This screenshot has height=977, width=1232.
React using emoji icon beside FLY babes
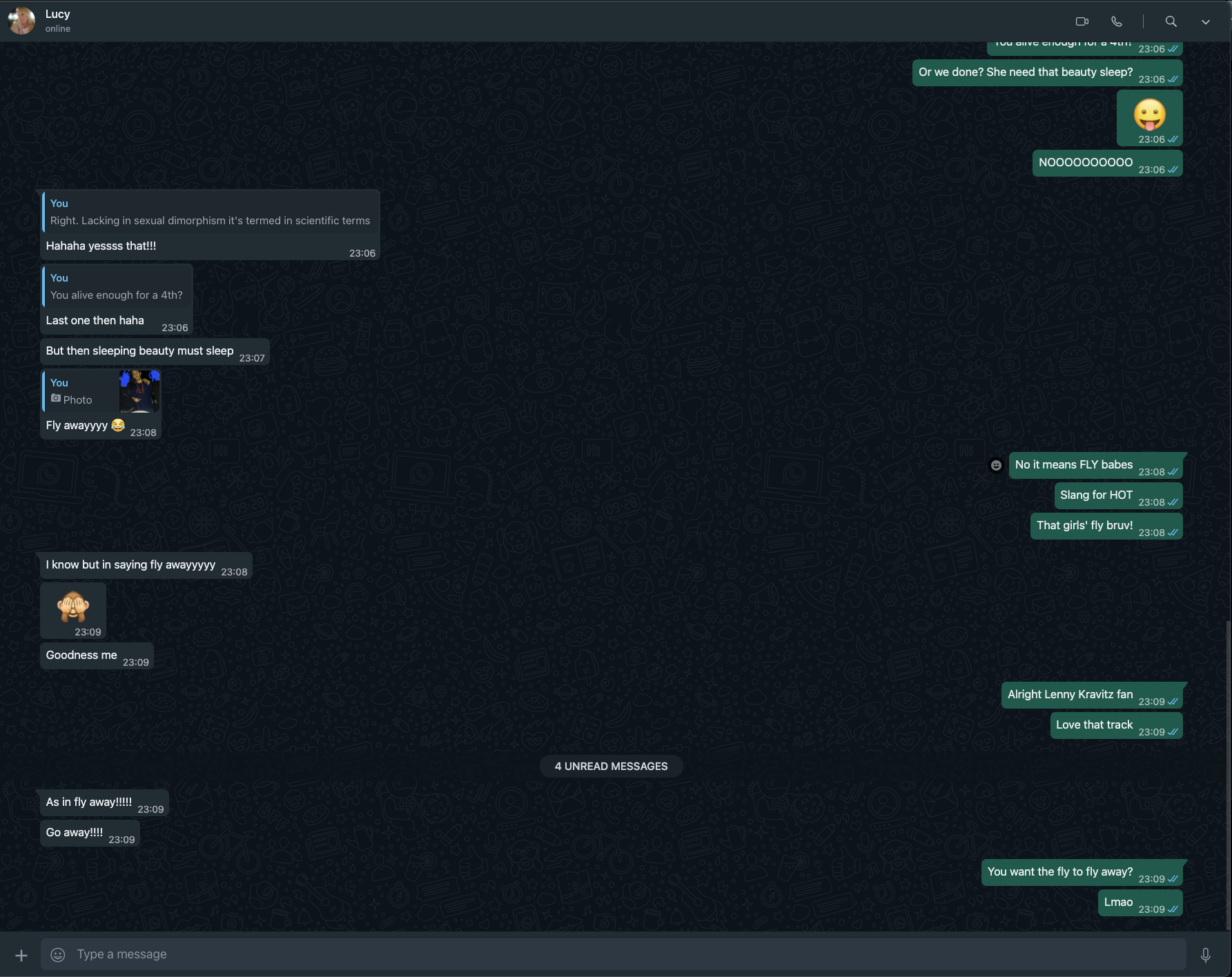[x=996, y=465]
